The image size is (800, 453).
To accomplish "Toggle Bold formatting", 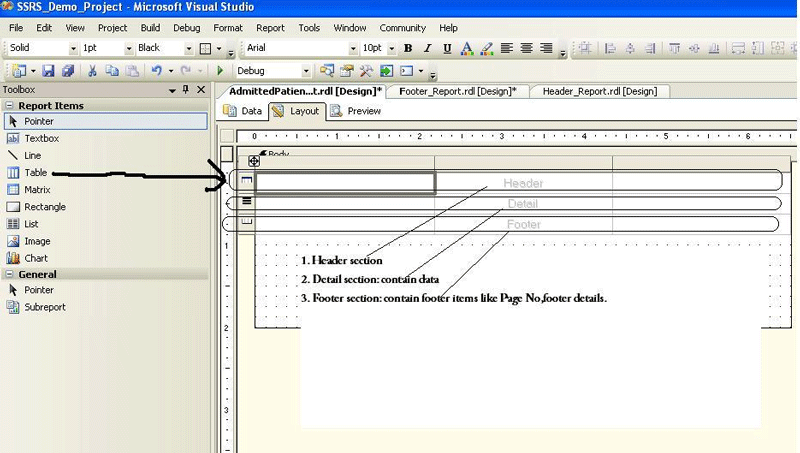I will pyautogui.click(x=408, y=48).
